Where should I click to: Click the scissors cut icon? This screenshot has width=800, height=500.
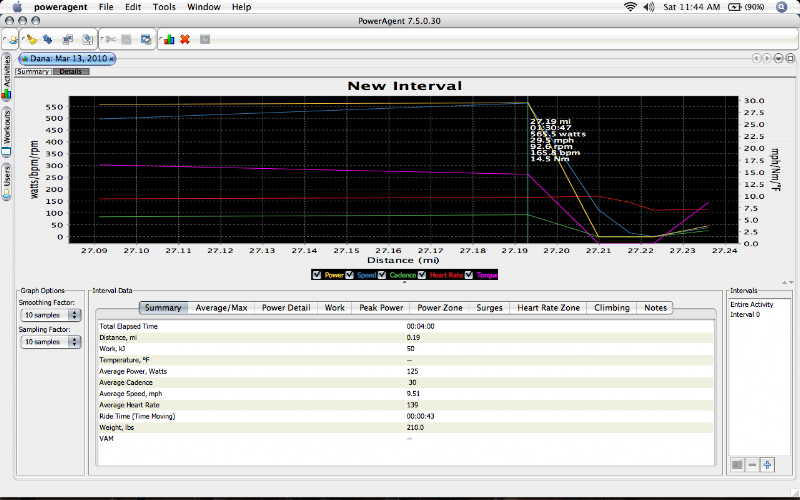pyautogui.click(x=110, y=39)
